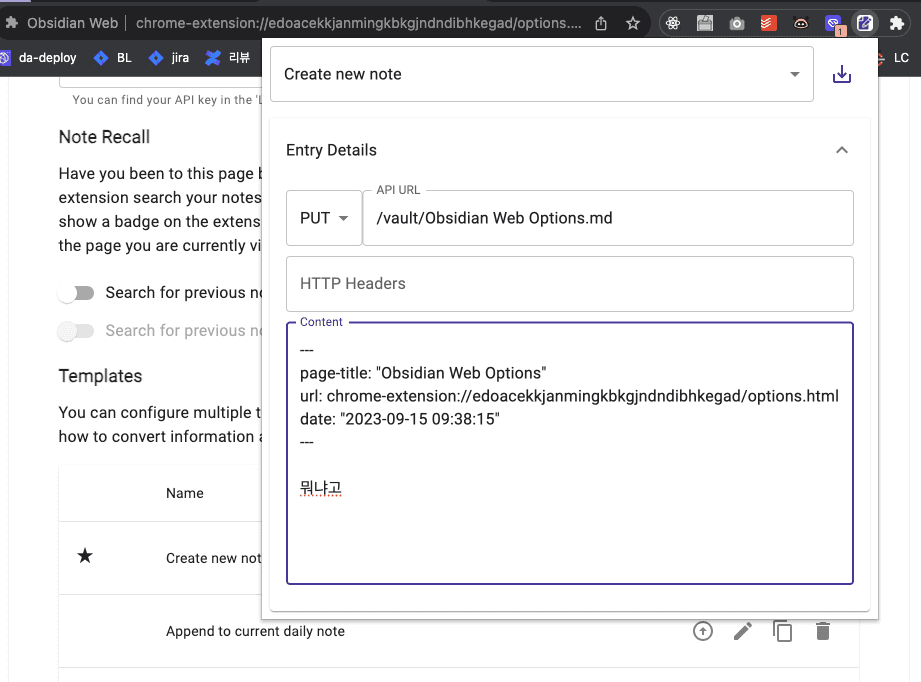The width and height of the screenshot is (921, 682).
Task: Click the download icon beside template selector
Action: [x=842, y=74]
